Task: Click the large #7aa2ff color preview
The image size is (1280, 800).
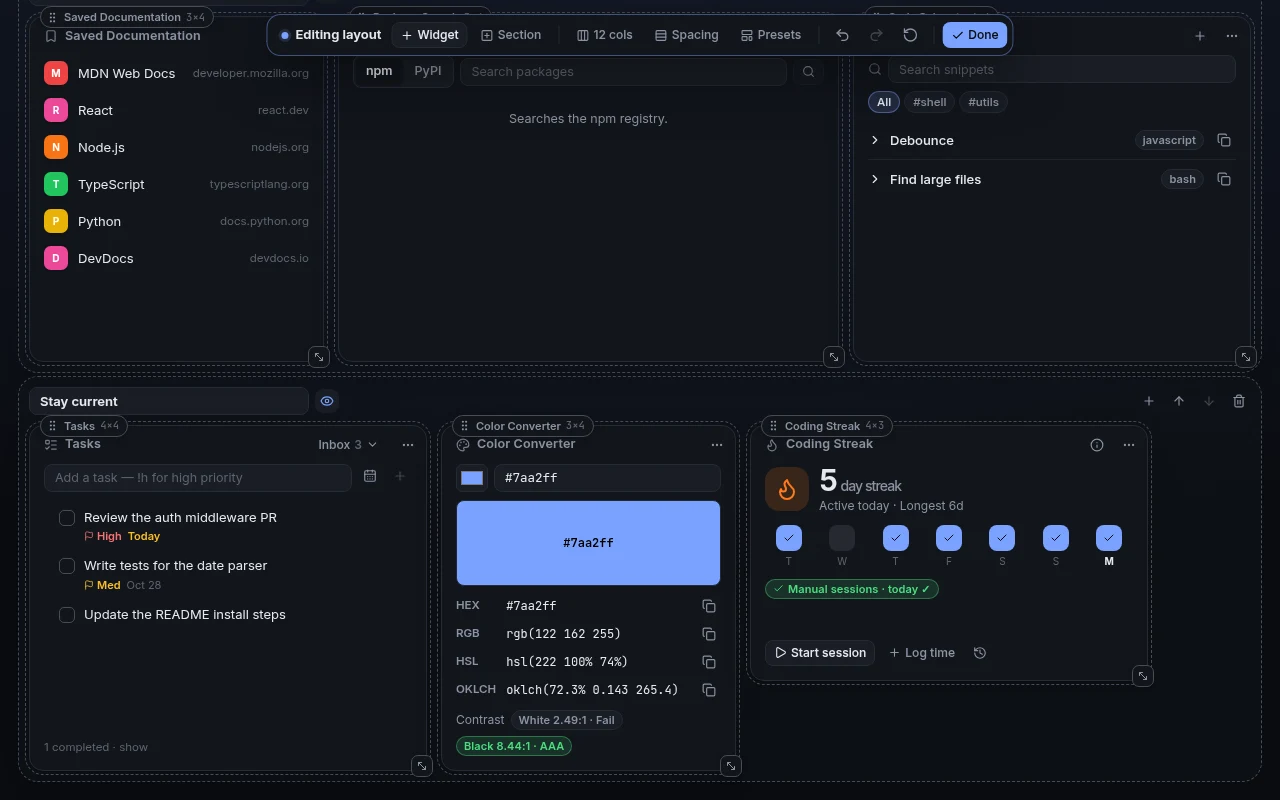Action: [588, 543]
